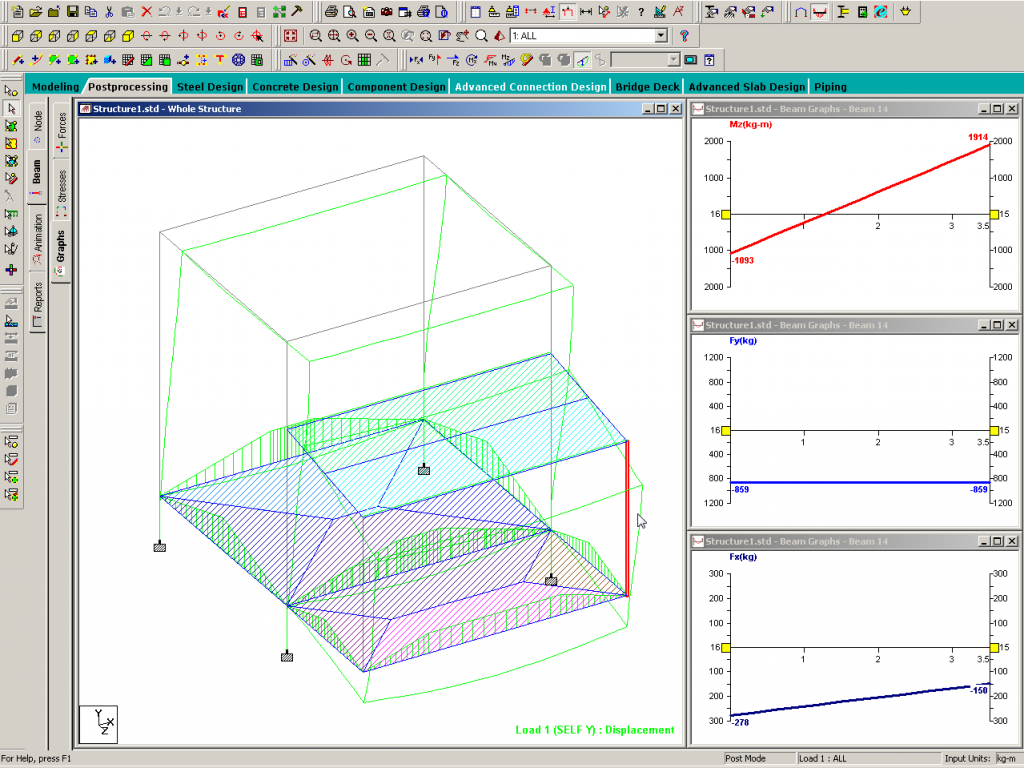Viewport: 1024px width, 768px height.
Task: Click the -278 value on Fx graph
Action: pyautogui.click(x=741, y=722)
